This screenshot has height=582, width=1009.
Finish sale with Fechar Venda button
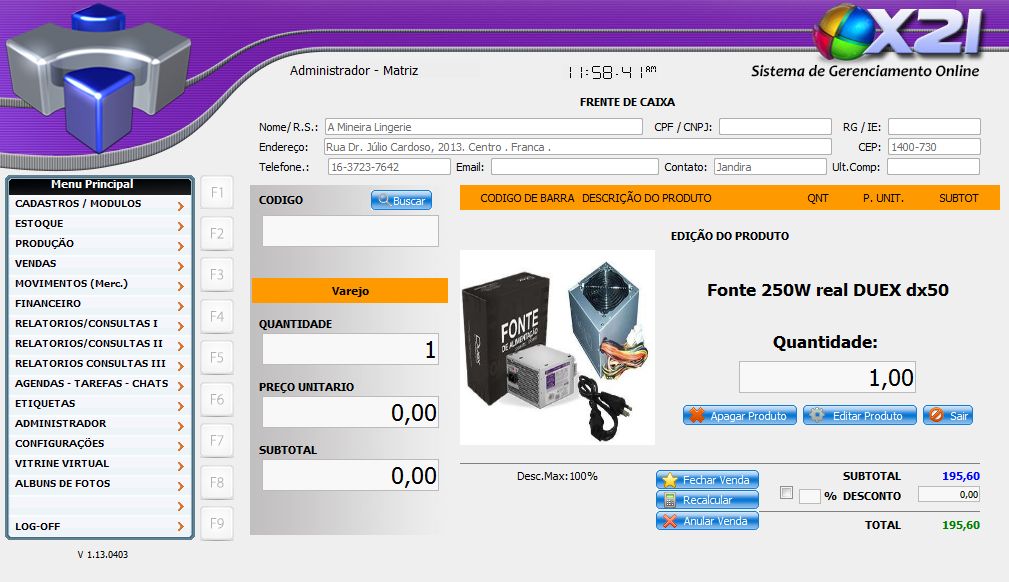[708, 480]
